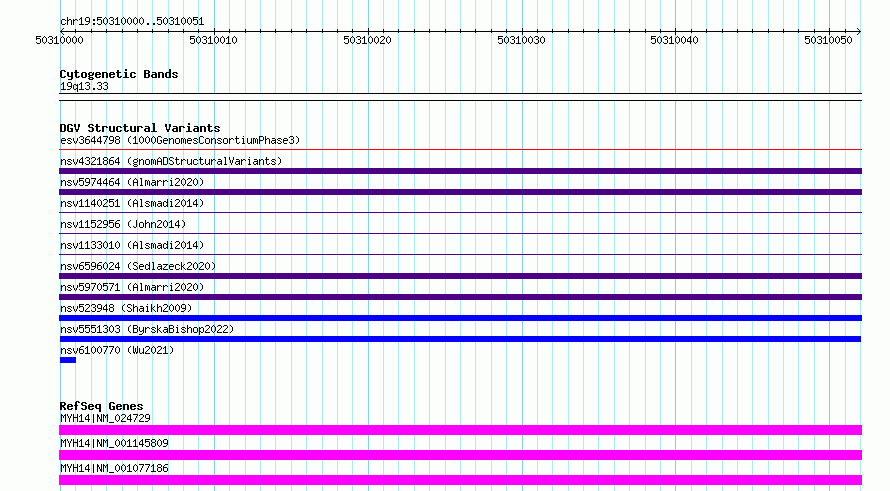This screenshot has height=491, width=890.
Task: Click the magenta bar for NM_024729
Action: 460,430
